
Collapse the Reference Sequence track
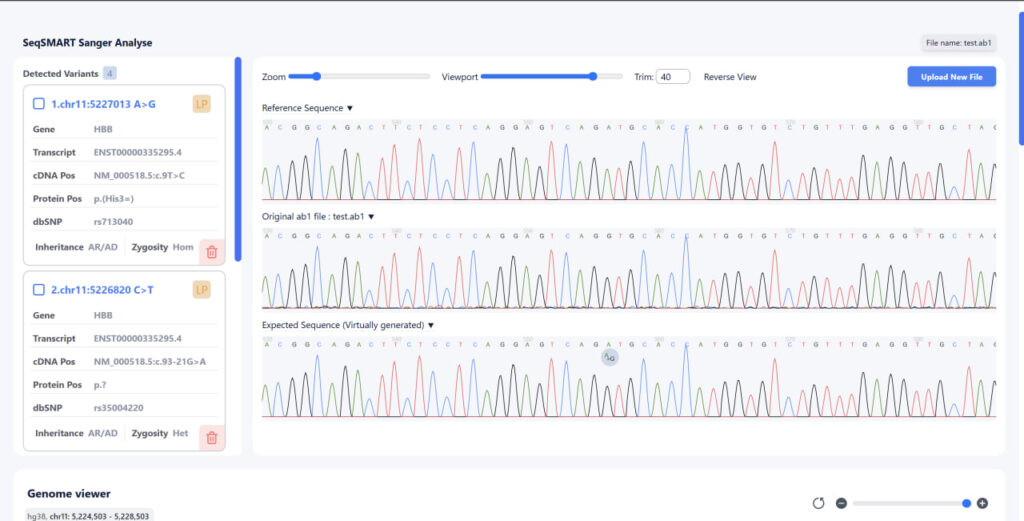[x=349, y=108]
